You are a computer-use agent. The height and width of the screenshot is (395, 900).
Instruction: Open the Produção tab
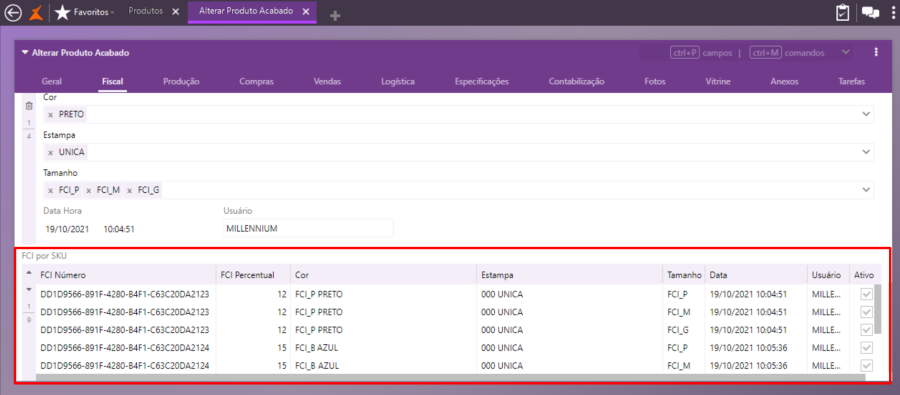[181, 82]
